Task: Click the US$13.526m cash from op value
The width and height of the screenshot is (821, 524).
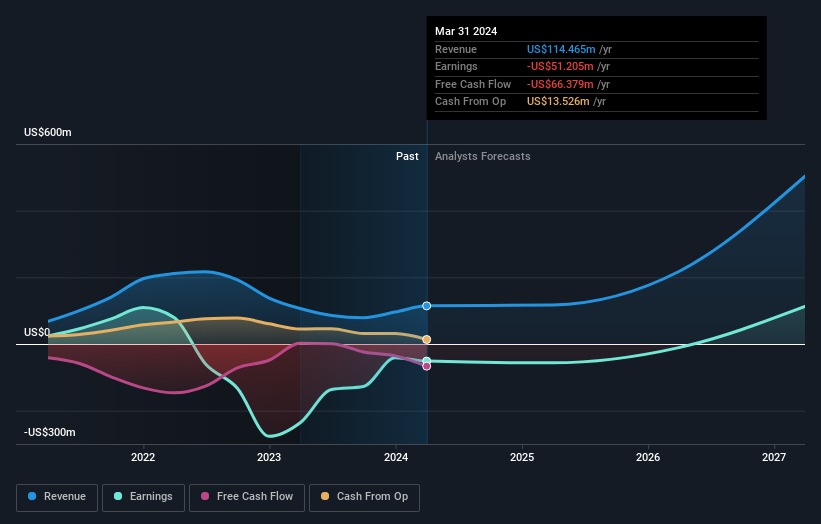Action: click(x=558, y=102)
